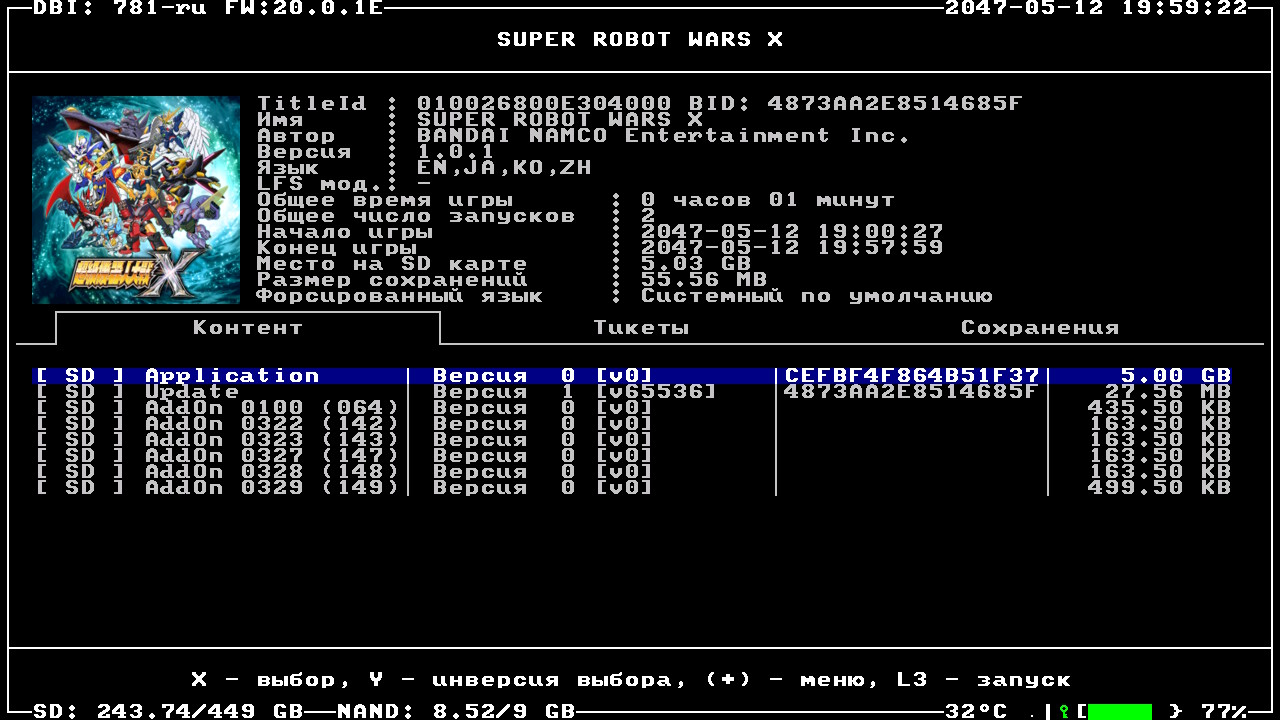The width and height of the screenshot is (1280, 720).
Task: Select AddOn 0328 (148) entry
Action: [x=270, y=472]
